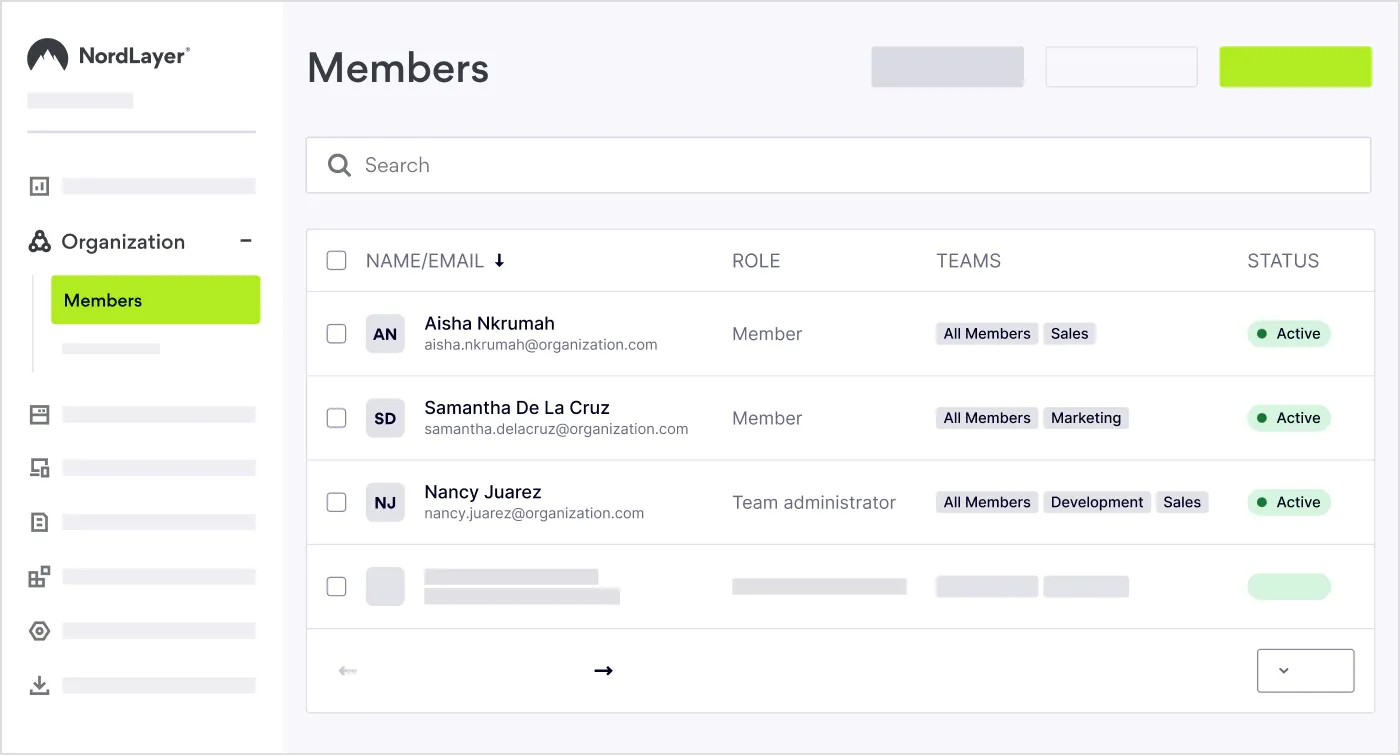Screen dimensions: 1400x755
Task: Go to next page with right arrow
Action: pyautogui.click(x=603, y=670)
